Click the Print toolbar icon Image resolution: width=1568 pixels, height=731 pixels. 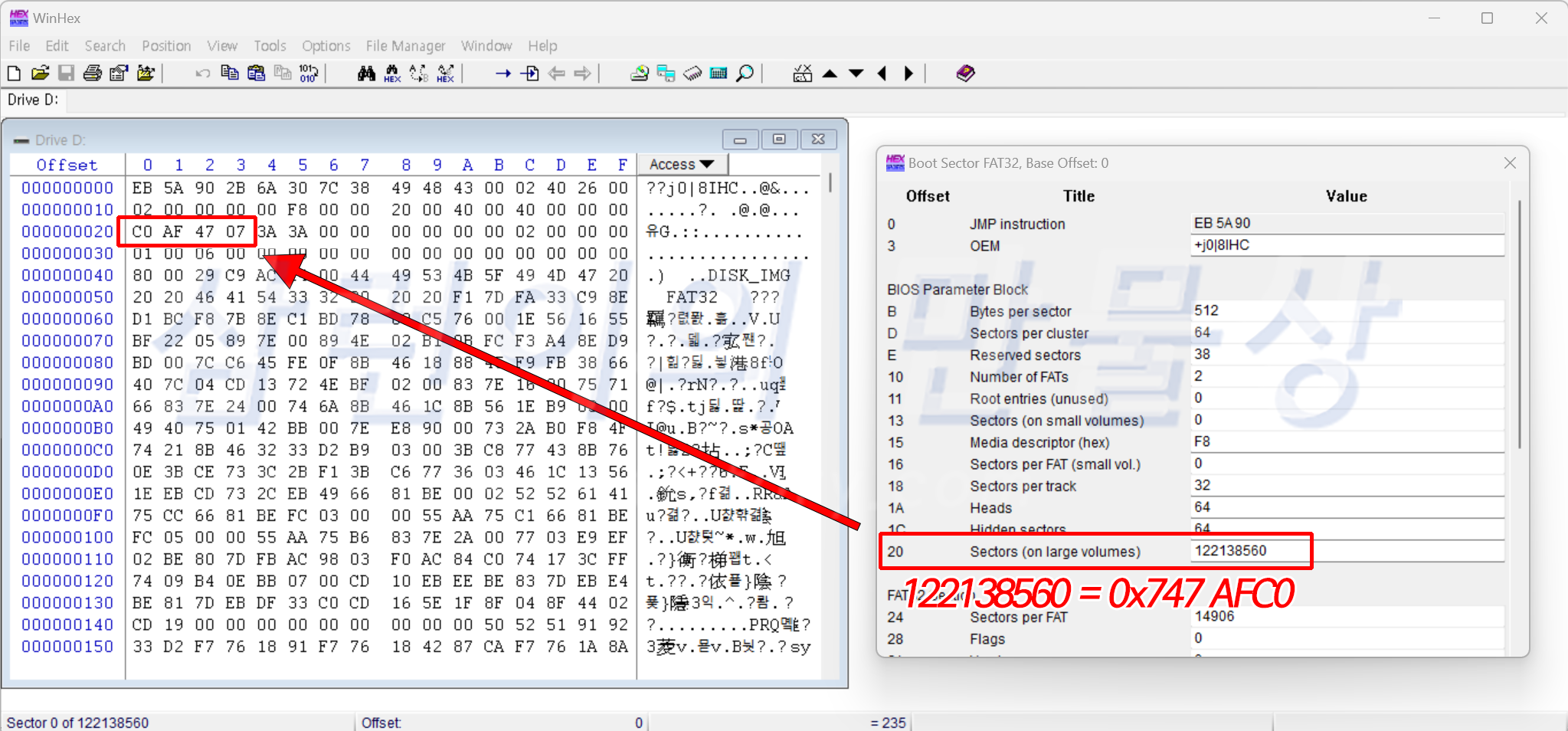point(93,74)
